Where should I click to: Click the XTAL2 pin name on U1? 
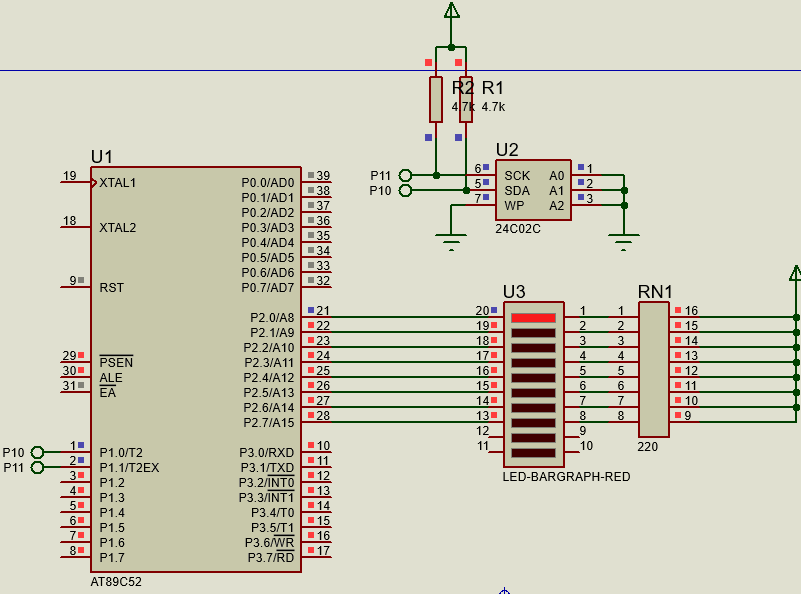(118, 228)
